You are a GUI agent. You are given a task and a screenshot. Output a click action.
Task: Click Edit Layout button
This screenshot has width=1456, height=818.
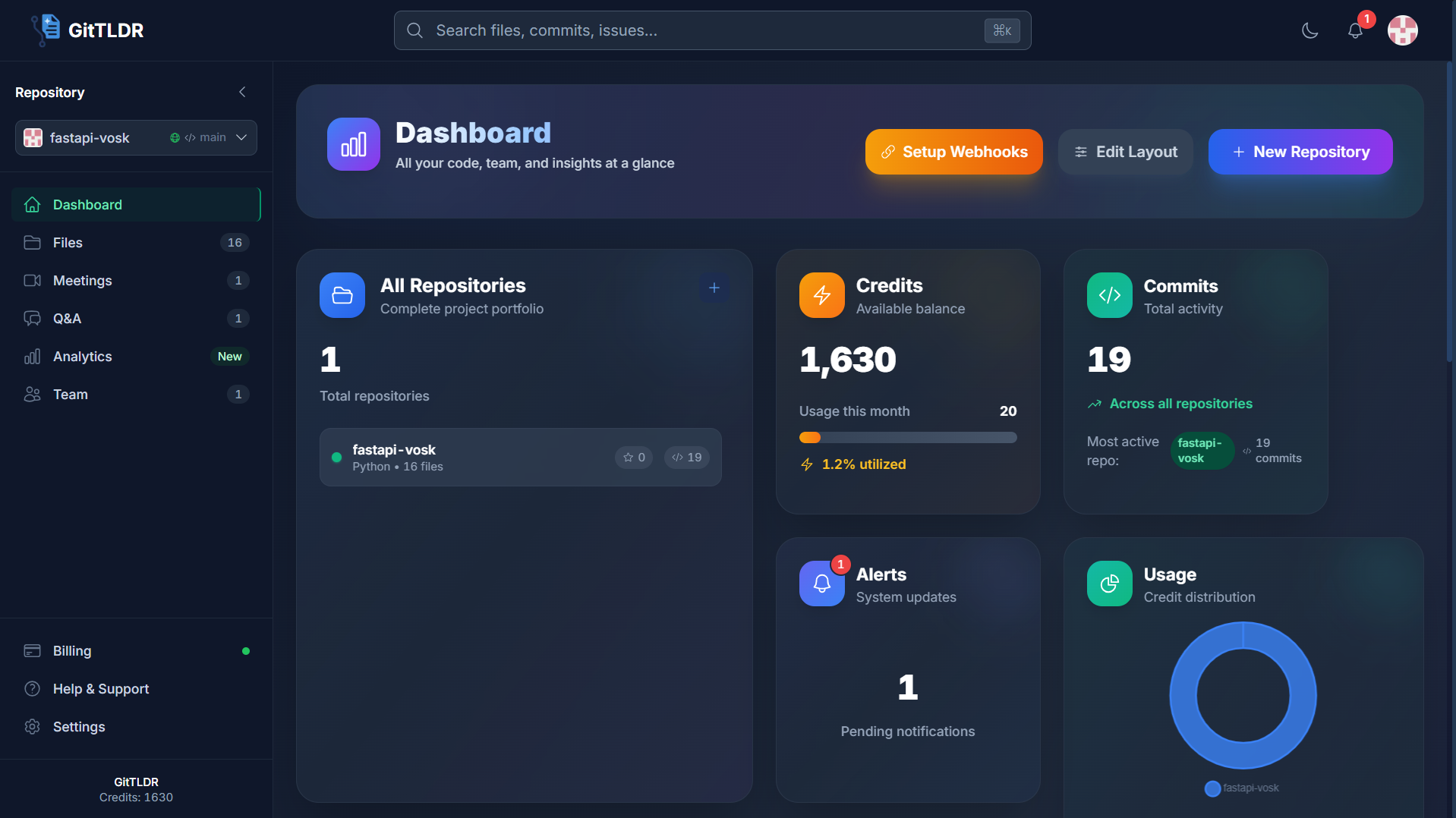coord(1125,152)
